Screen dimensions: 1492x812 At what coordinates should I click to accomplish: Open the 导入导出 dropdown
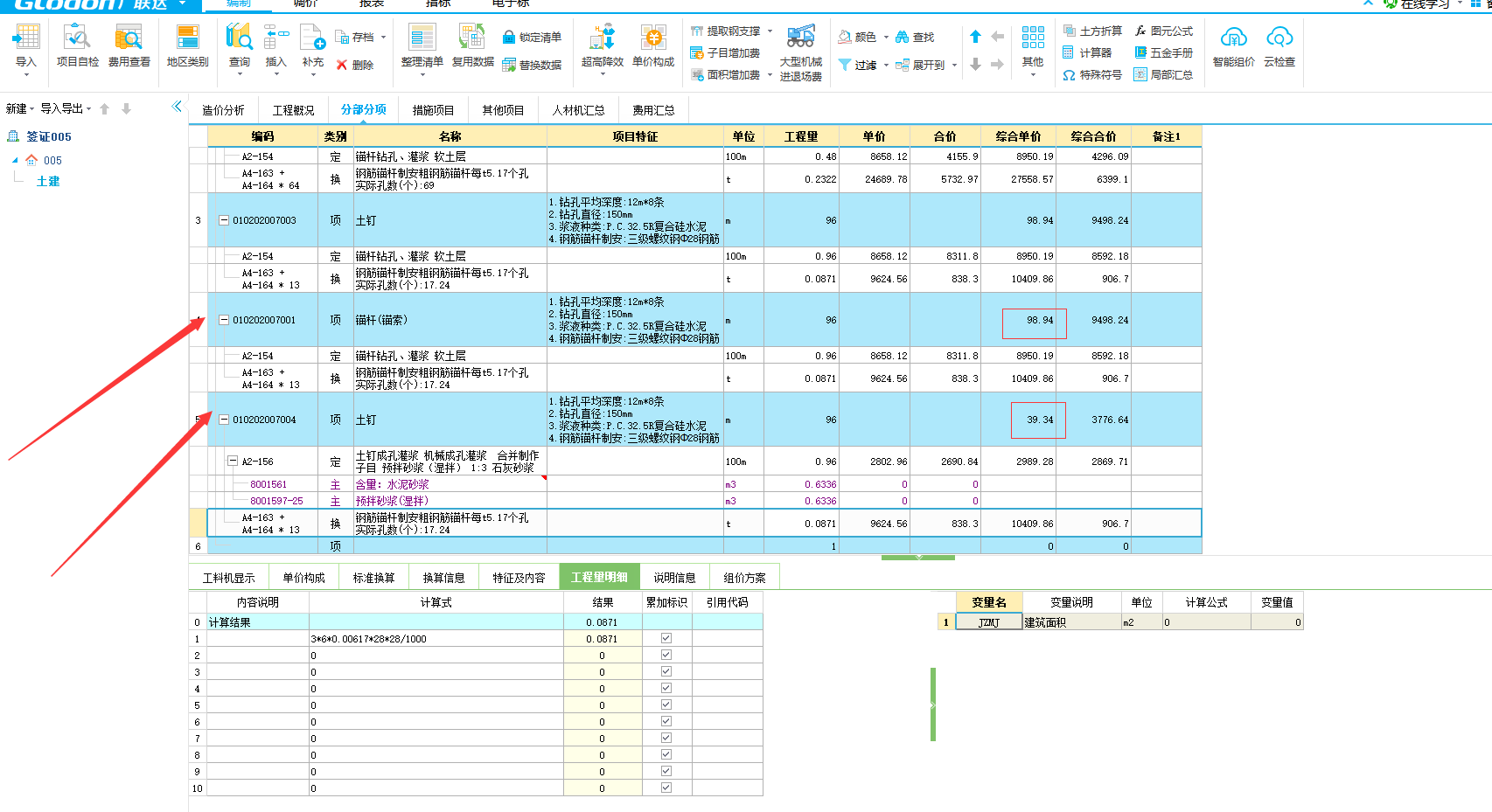coord(66,108)
